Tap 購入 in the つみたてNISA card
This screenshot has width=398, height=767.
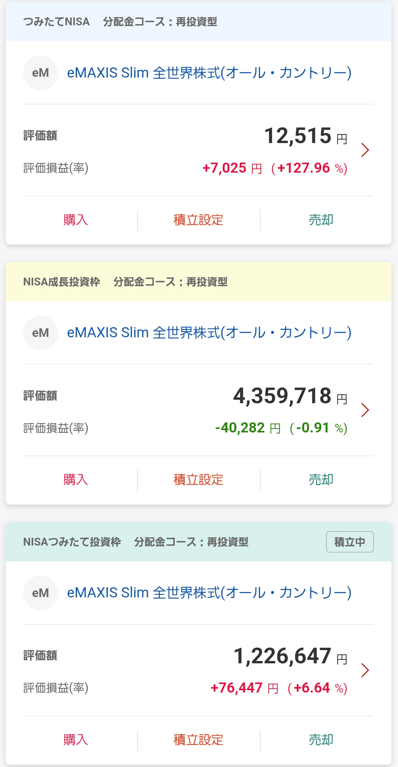(x=76, y=220)
